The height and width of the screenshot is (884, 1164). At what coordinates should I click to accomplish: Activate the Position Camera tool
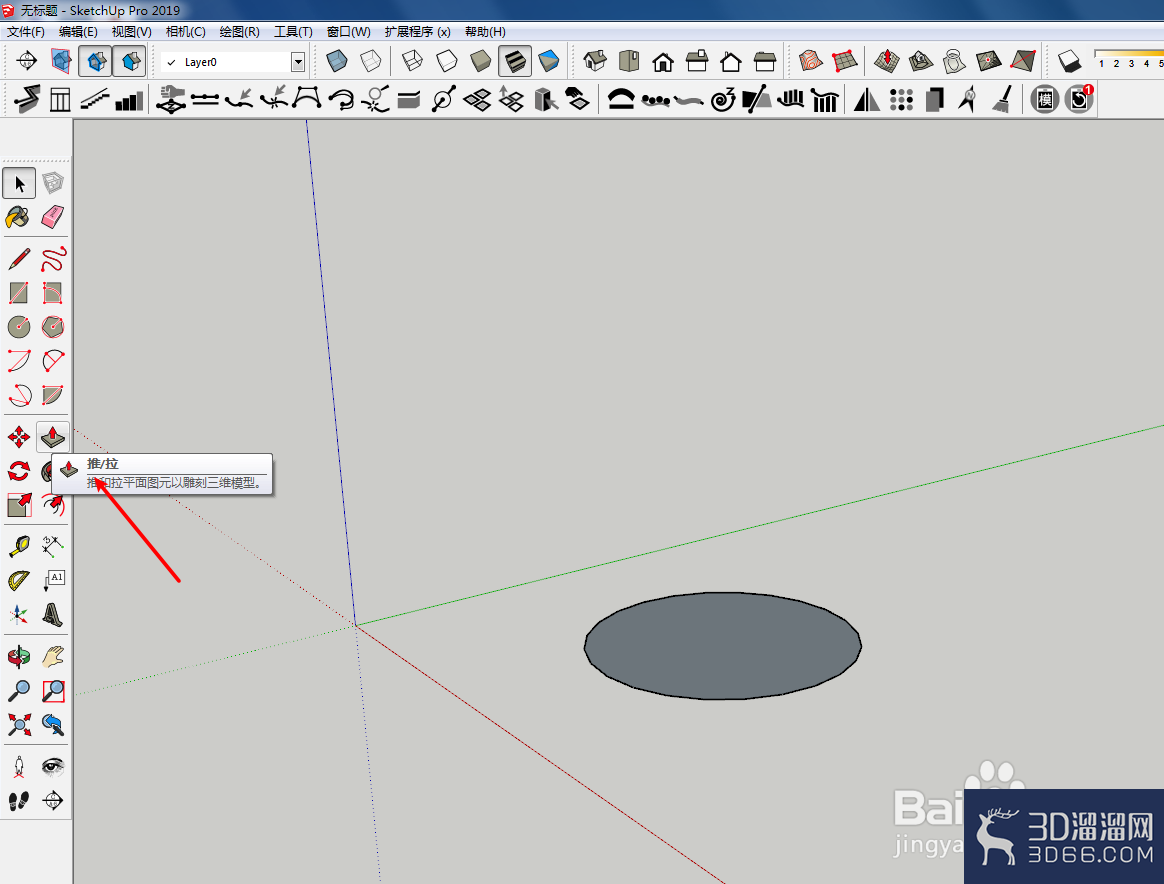click(19, 767)
